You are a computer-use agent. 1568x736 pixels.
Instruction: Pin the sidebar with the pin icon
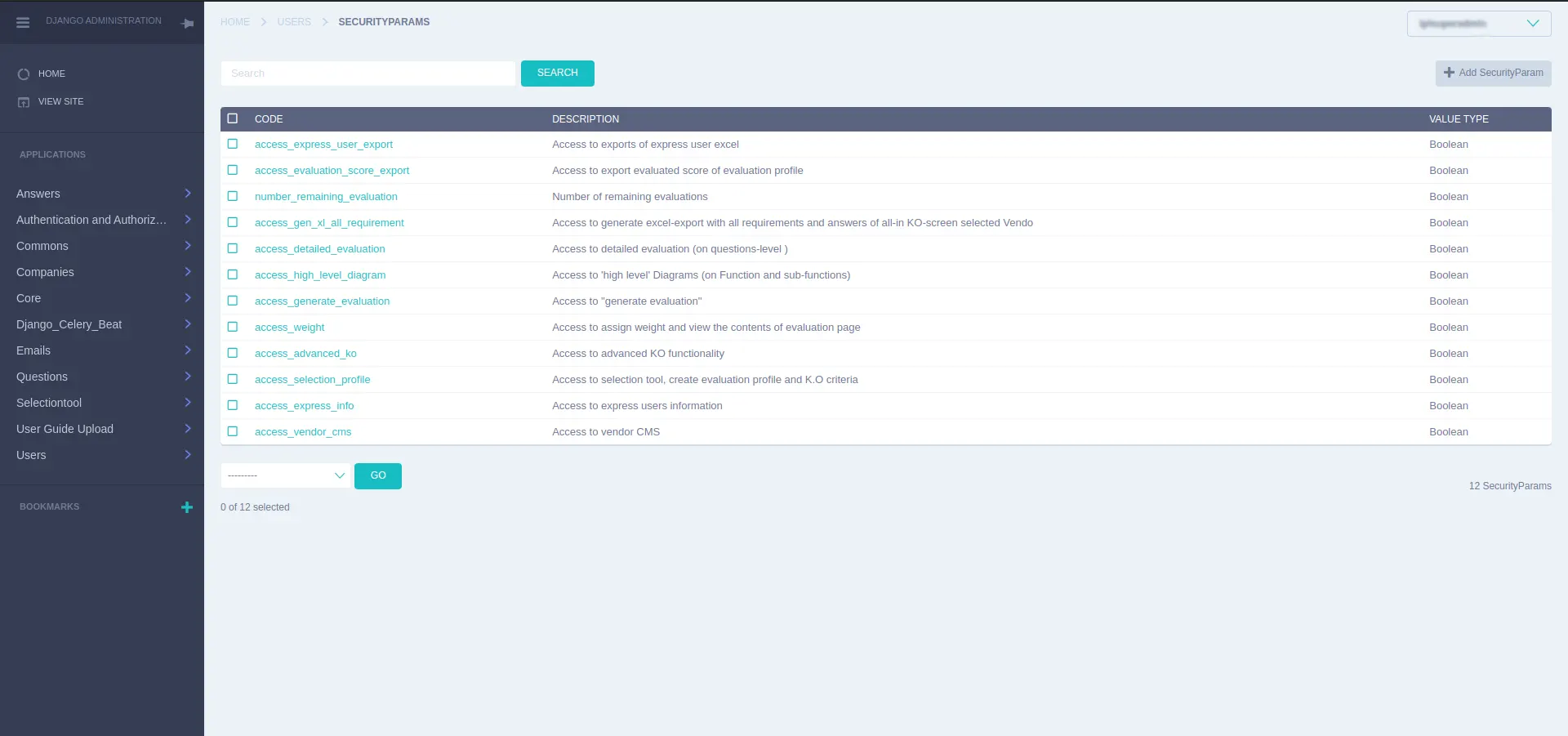188,24
